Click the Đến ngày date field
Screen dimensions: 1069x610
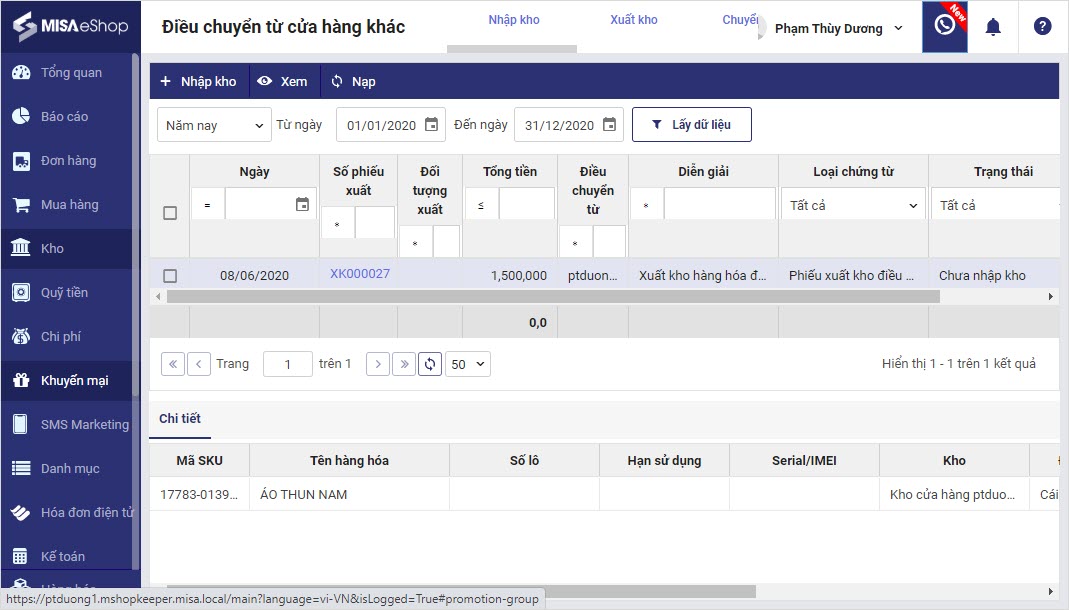tap(569, 125)
